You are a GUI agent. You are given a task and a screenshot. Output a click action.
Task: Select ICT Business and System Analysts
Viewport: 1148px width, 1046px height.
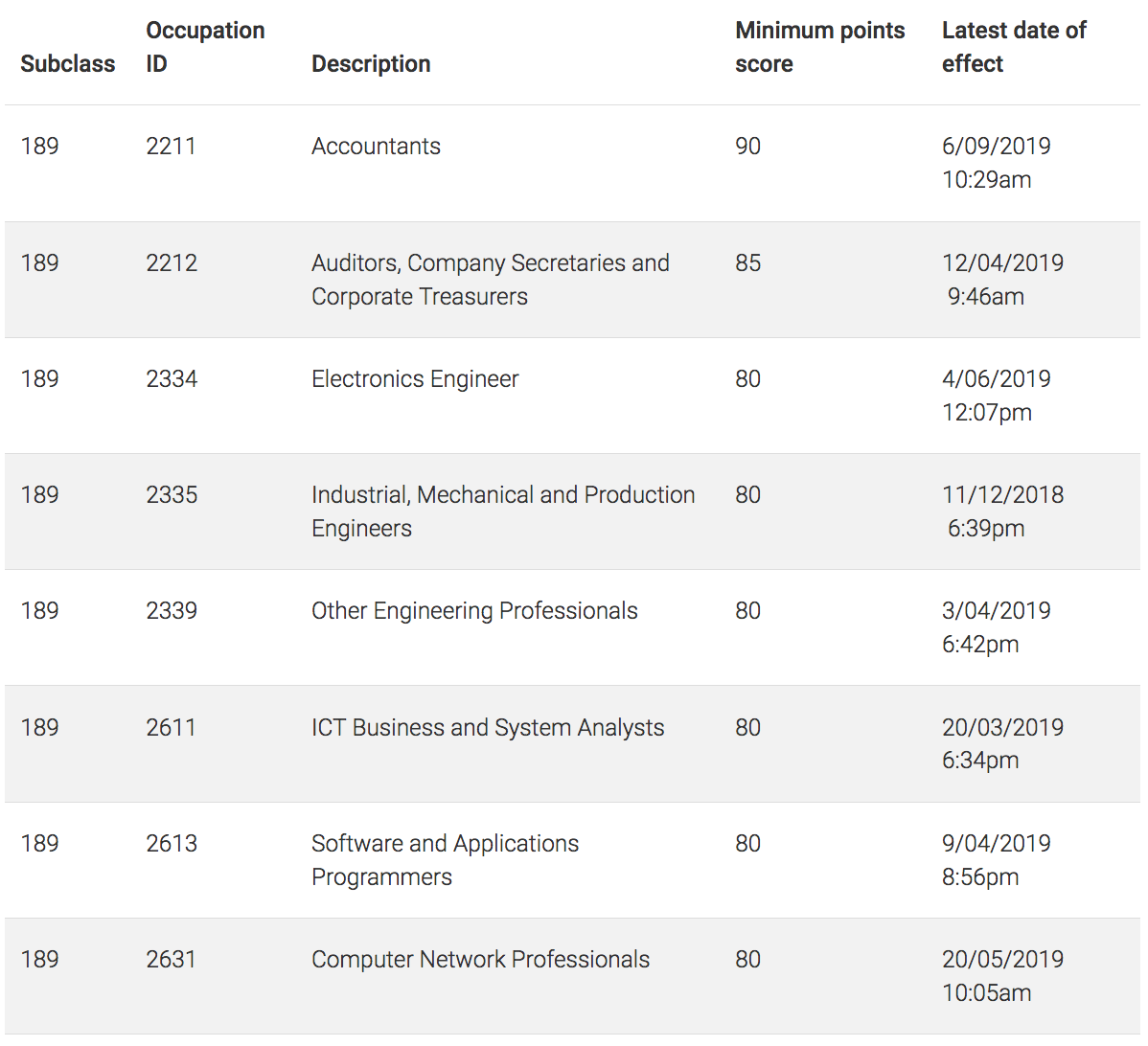pos(488,728)
